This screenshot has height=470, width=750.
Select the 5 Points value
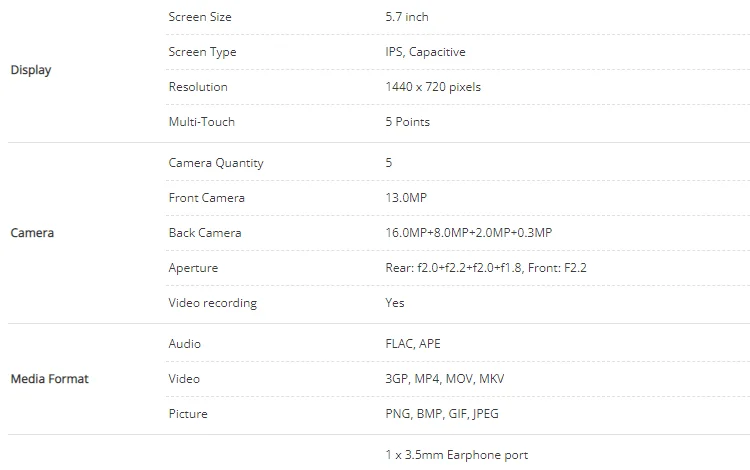pos(407,122)
